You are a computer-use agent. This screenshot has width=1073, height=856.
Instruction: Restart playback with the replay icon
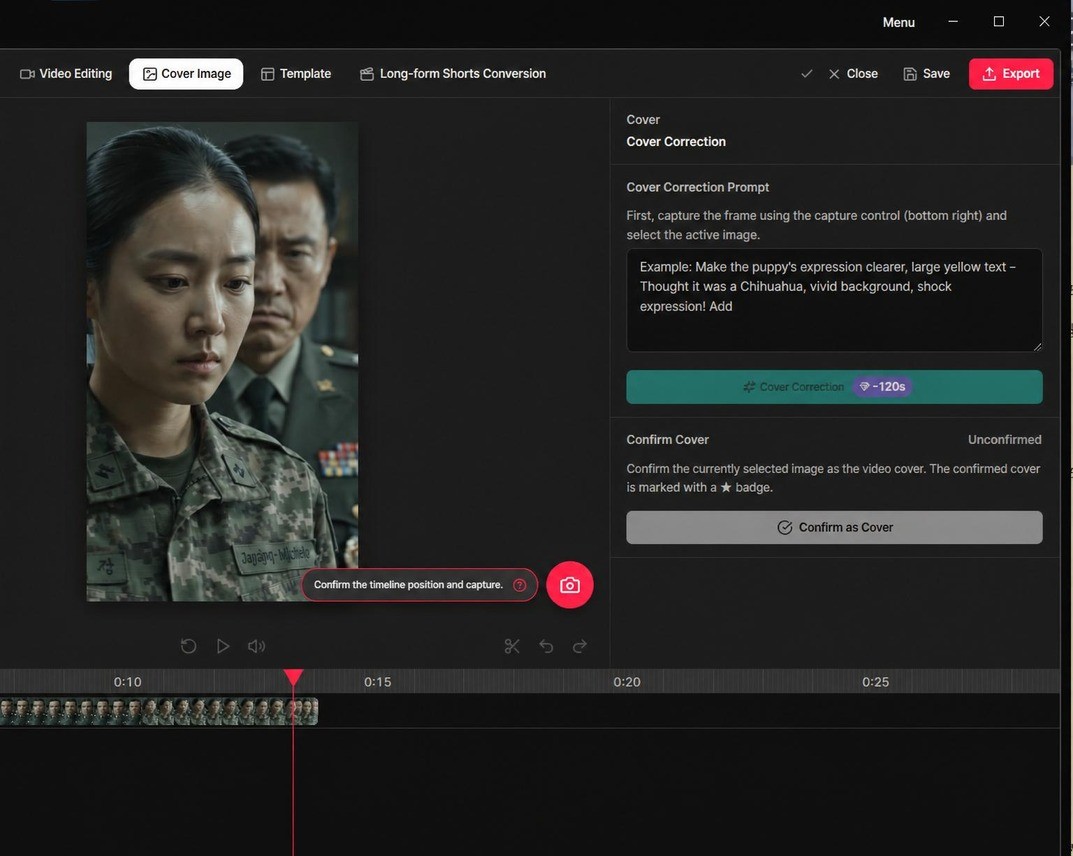[x=188, y=646]
